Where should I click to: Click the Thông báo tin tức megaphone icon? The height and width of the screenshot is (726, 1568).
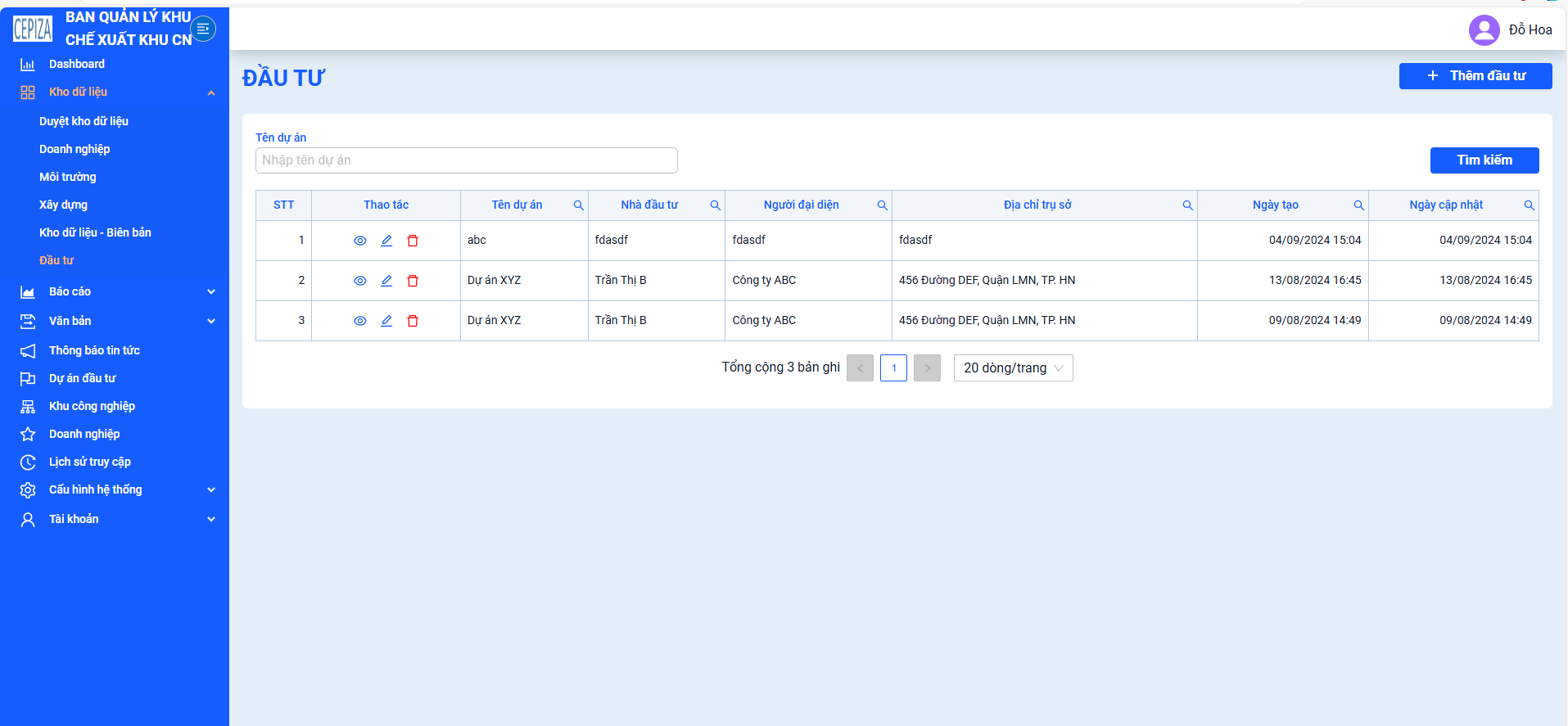coord(28,351)
